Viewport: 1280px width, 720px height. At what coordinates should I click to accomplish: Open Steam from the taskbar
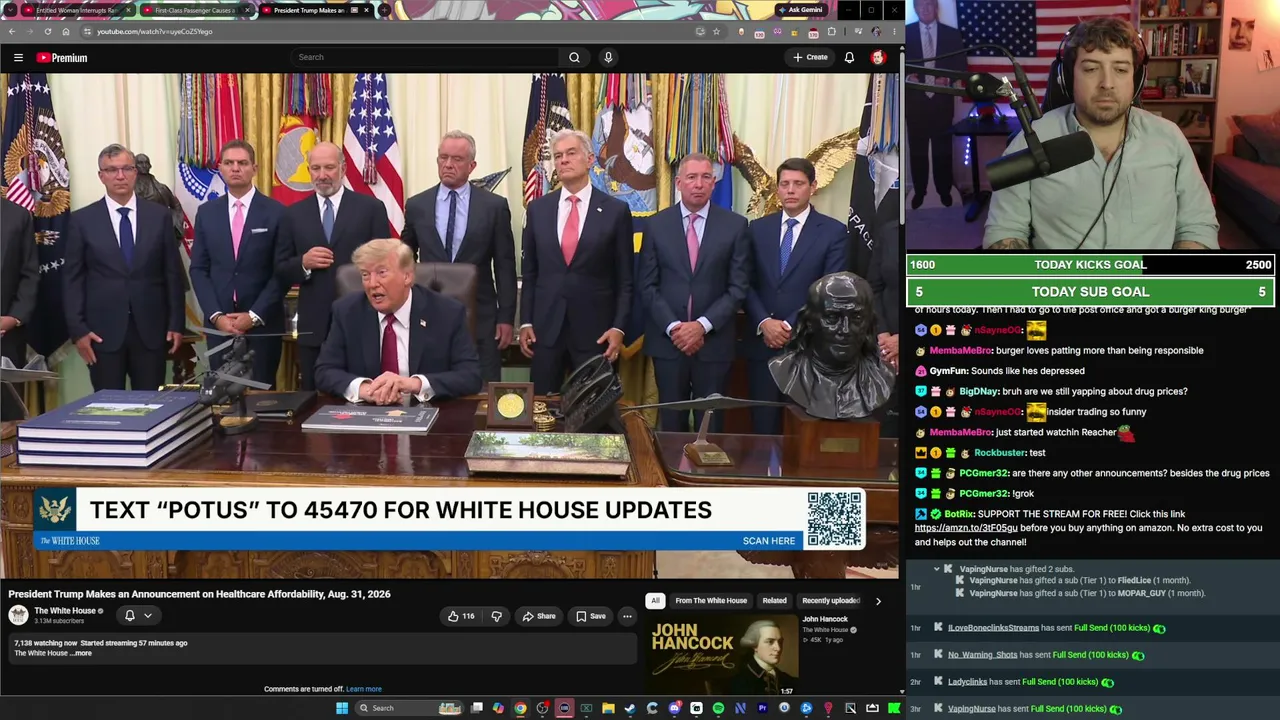pos(630,708)
